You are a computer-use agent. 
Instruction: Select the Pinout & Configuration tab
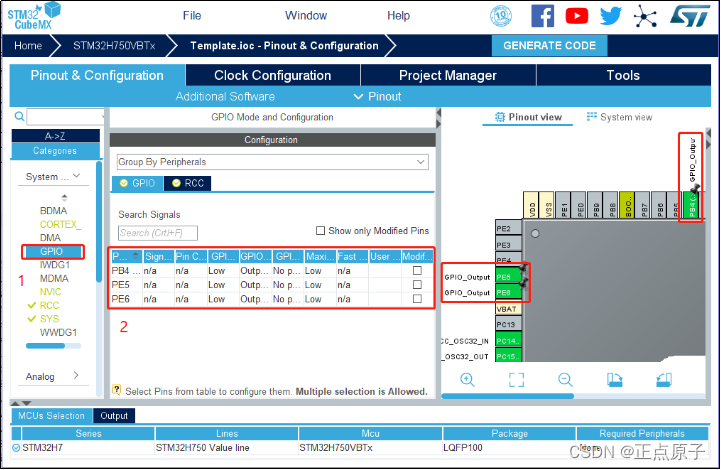(x=97, y=75)
